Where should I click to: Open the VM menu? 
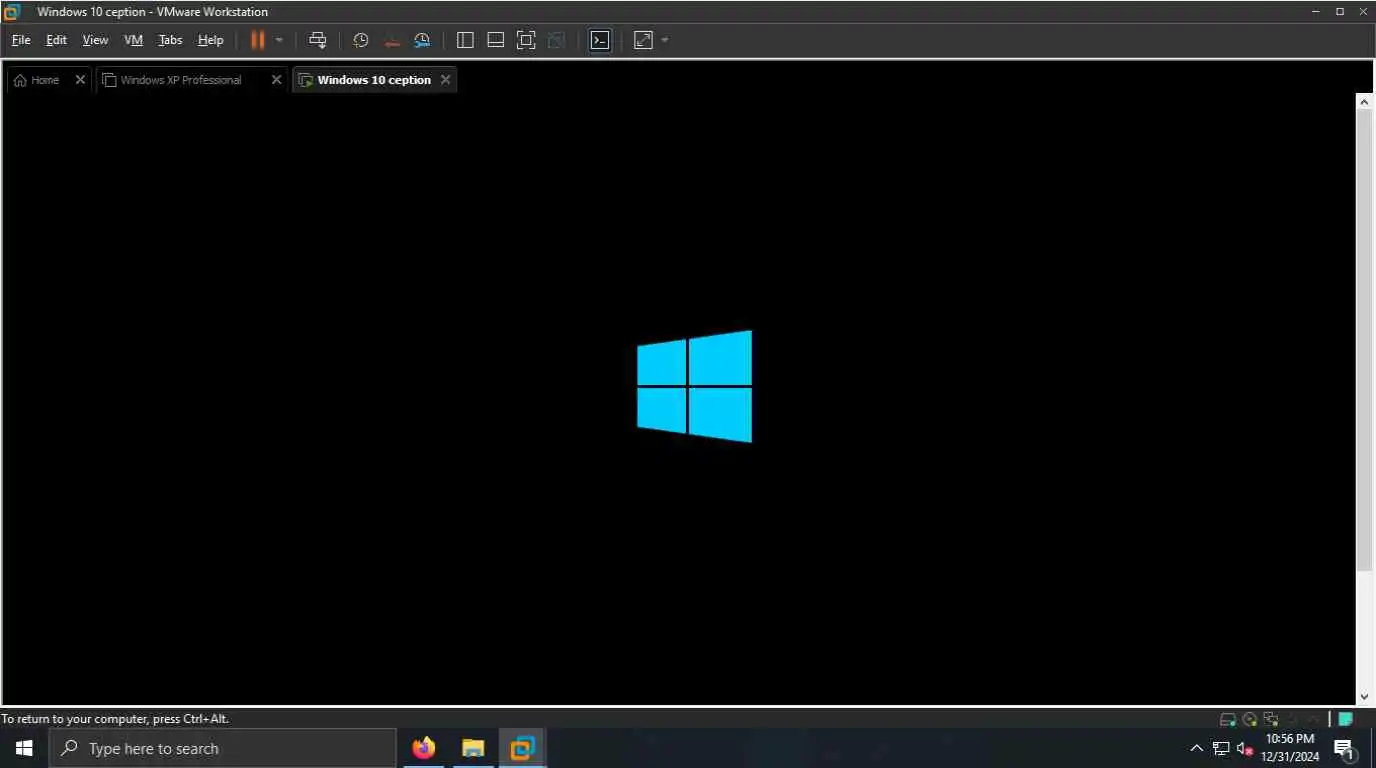(x=133, y=40)
